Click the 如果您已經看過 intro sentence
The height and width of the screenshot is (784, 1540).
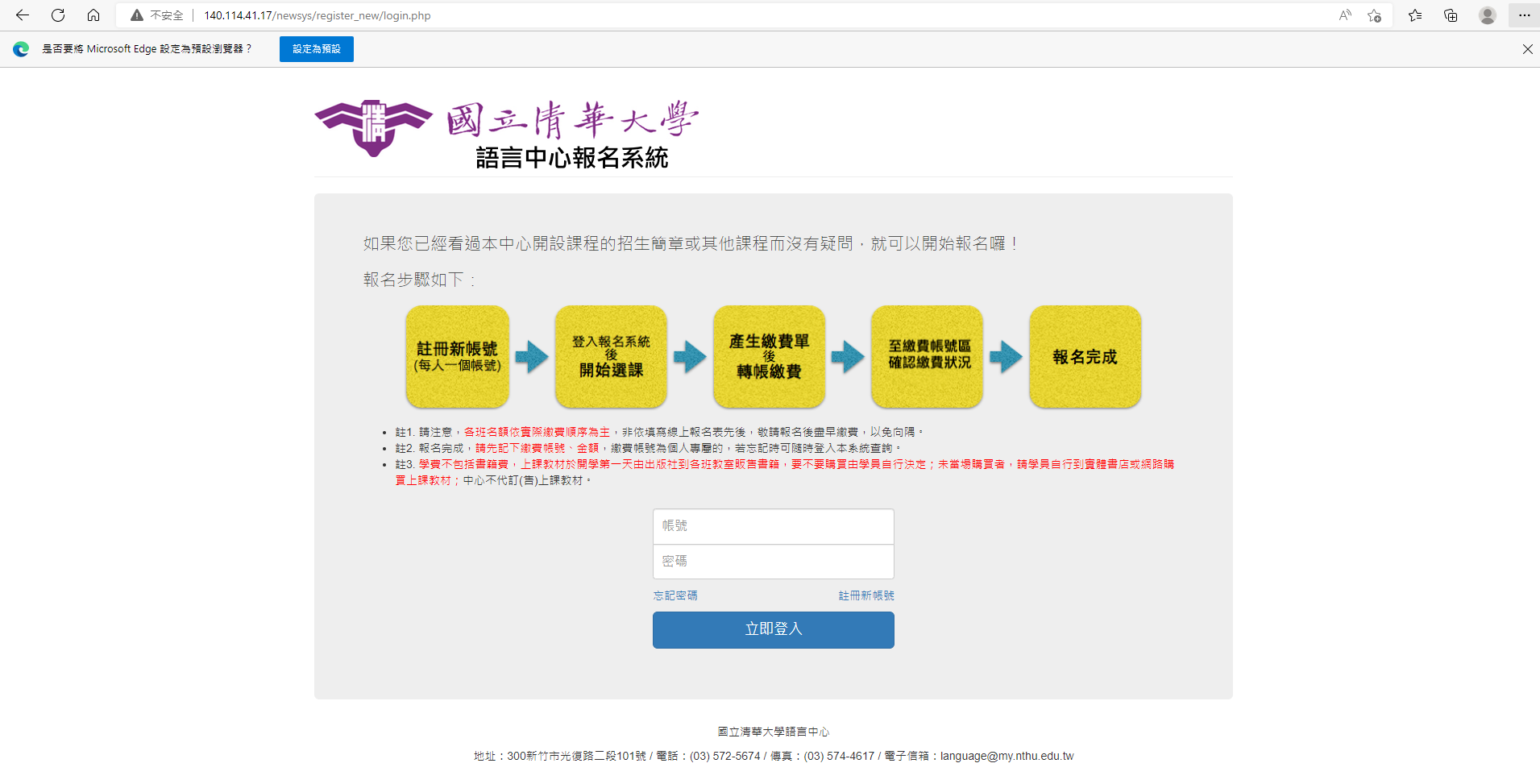click(x=692, y=243)
